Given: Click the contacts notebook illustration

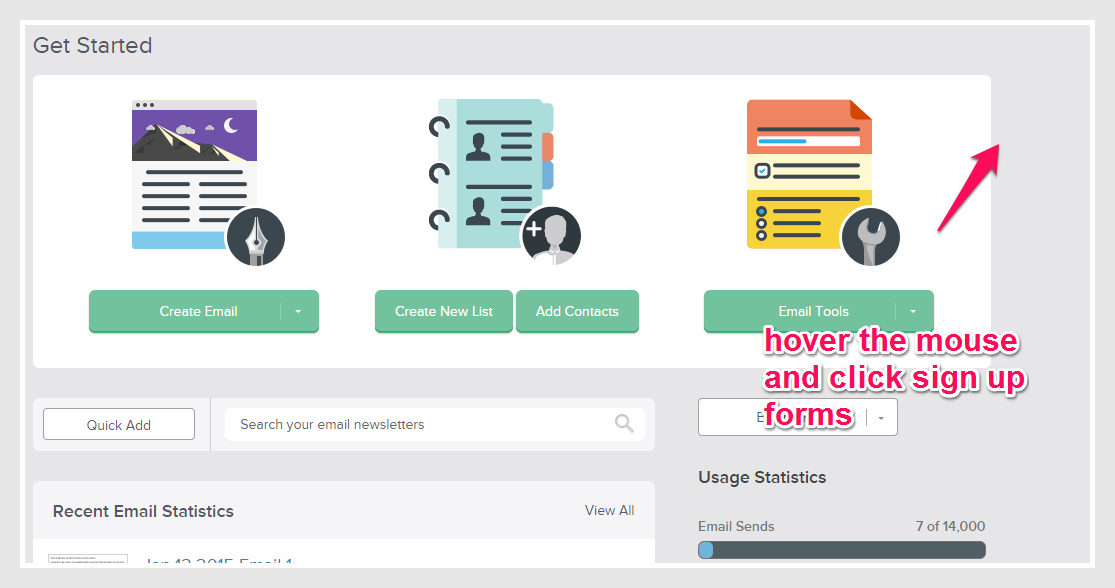Looking at the screenshot, I should pos(488,172).
